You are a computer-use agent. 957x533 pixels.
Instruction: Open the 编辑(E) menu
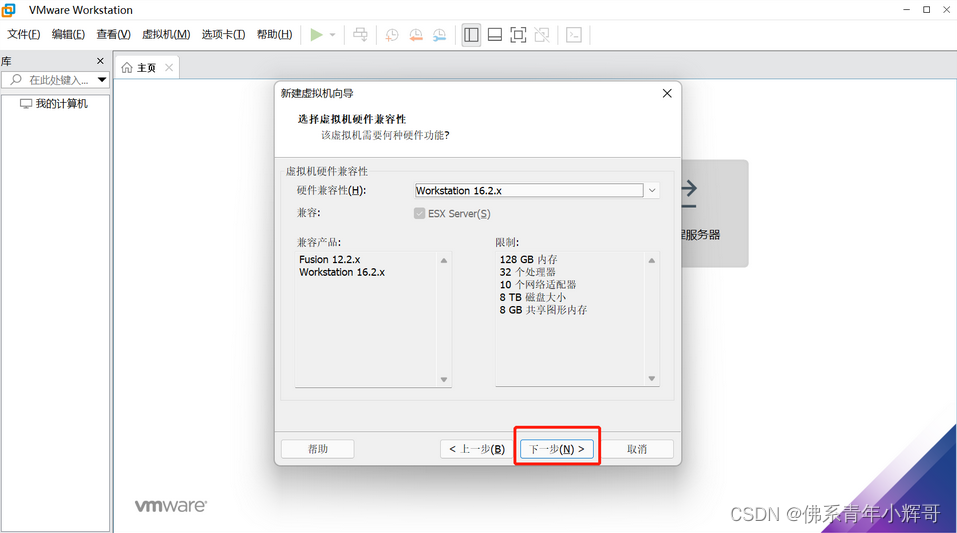click(68, 35)
